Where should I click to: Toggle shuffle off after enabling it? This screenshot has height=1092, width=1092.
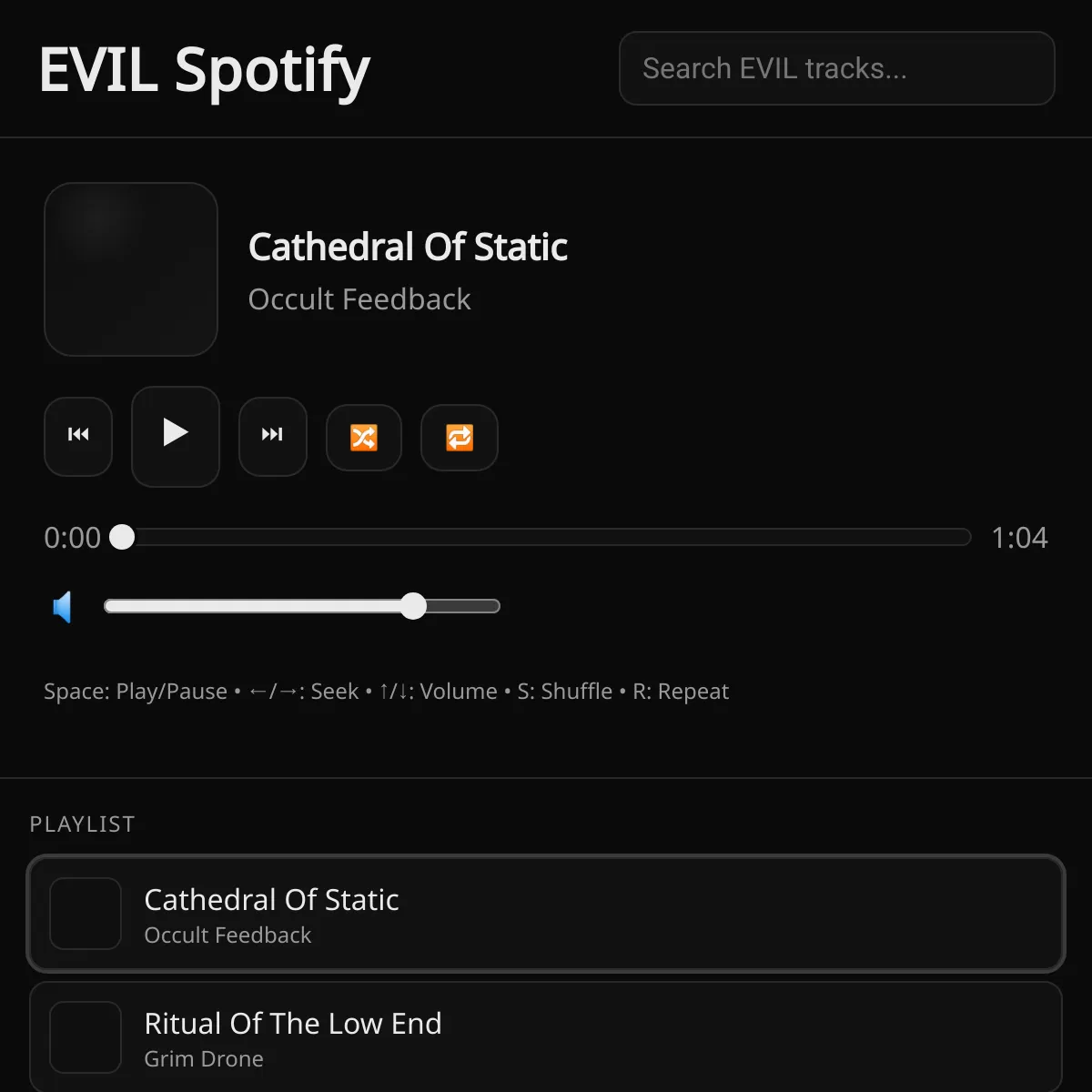point(363,438)
